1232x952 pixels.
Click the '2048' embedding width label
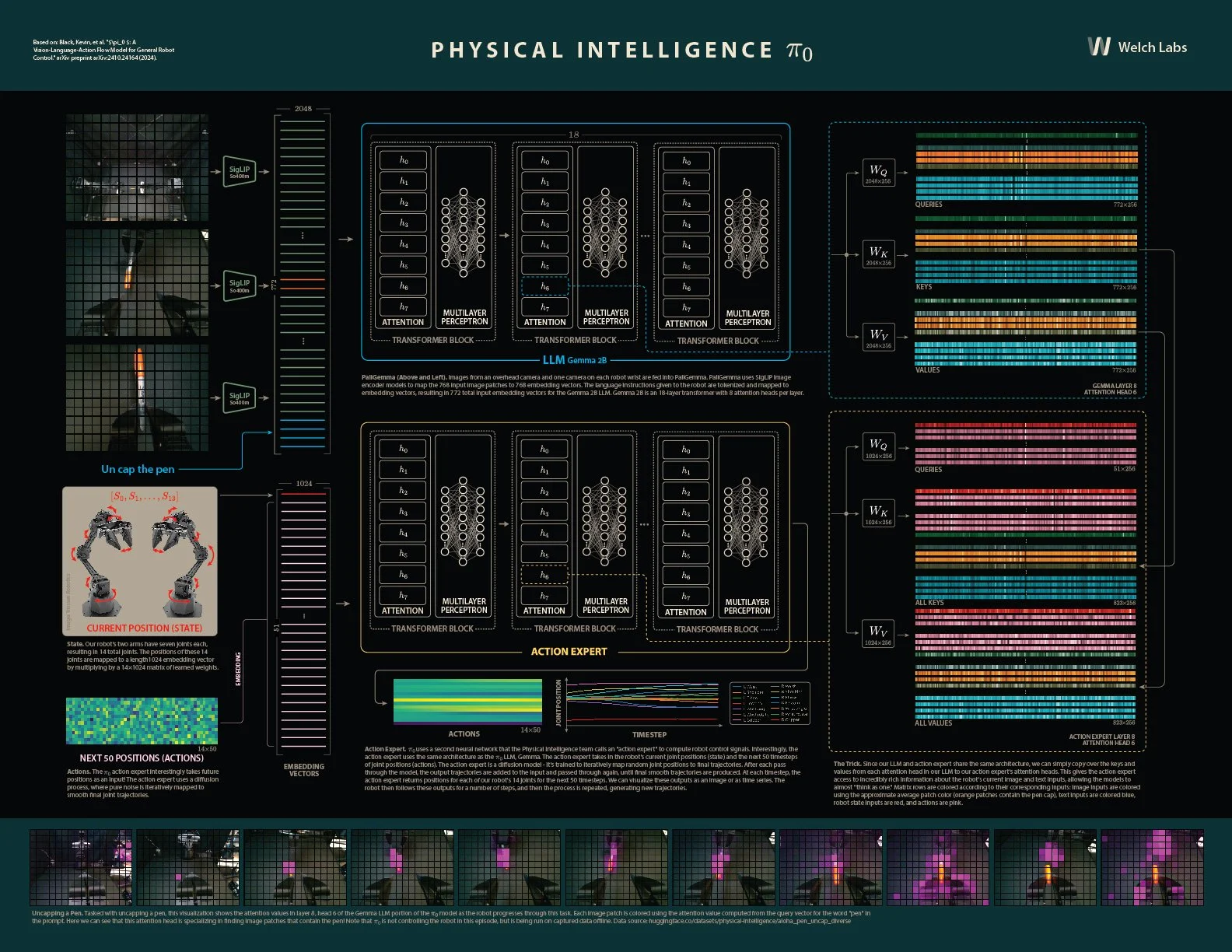coord(303,109)
